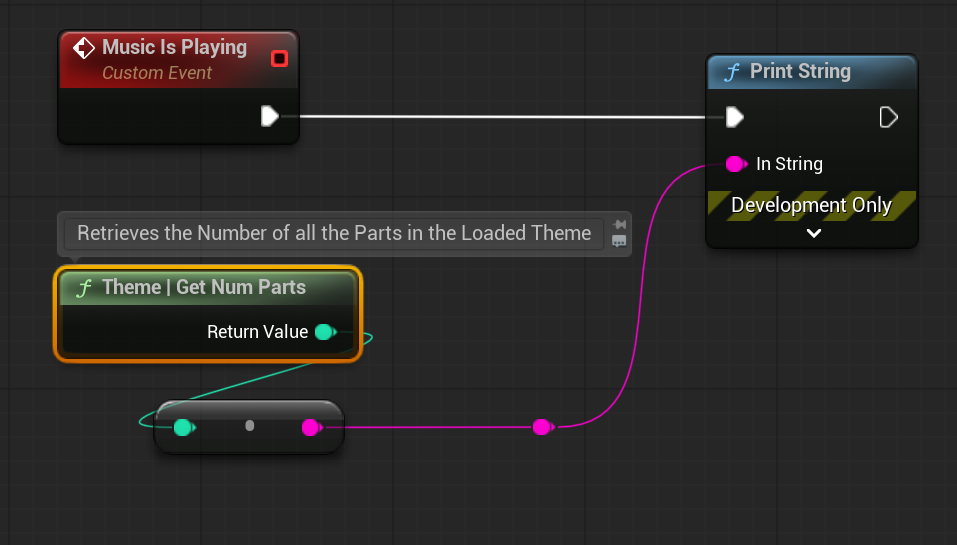The width and height of the screenshot is (957, 545).
Task: Click the center dot of the conversion node
Action: coord(249,426)
